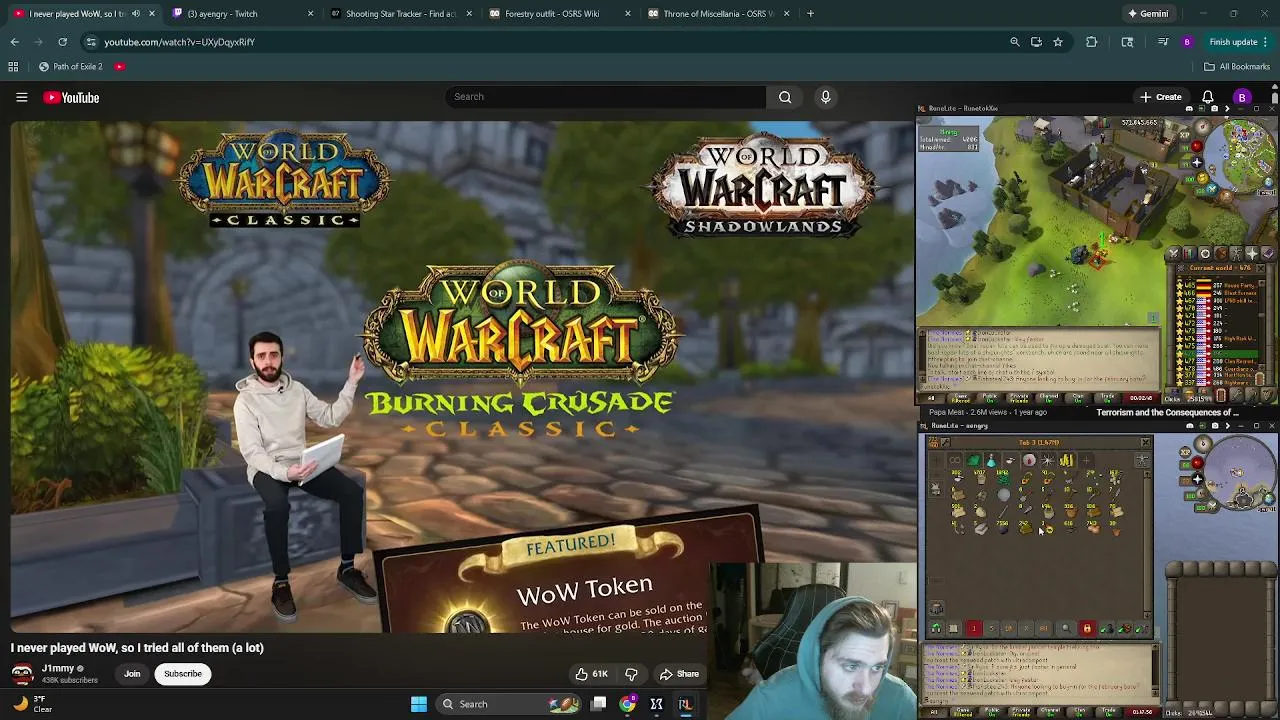Dislike the video with the thumbs-down
Image resolution: width=1280 pixels, height=720 pixels.
pyautogui.click(x=631, y=674)
